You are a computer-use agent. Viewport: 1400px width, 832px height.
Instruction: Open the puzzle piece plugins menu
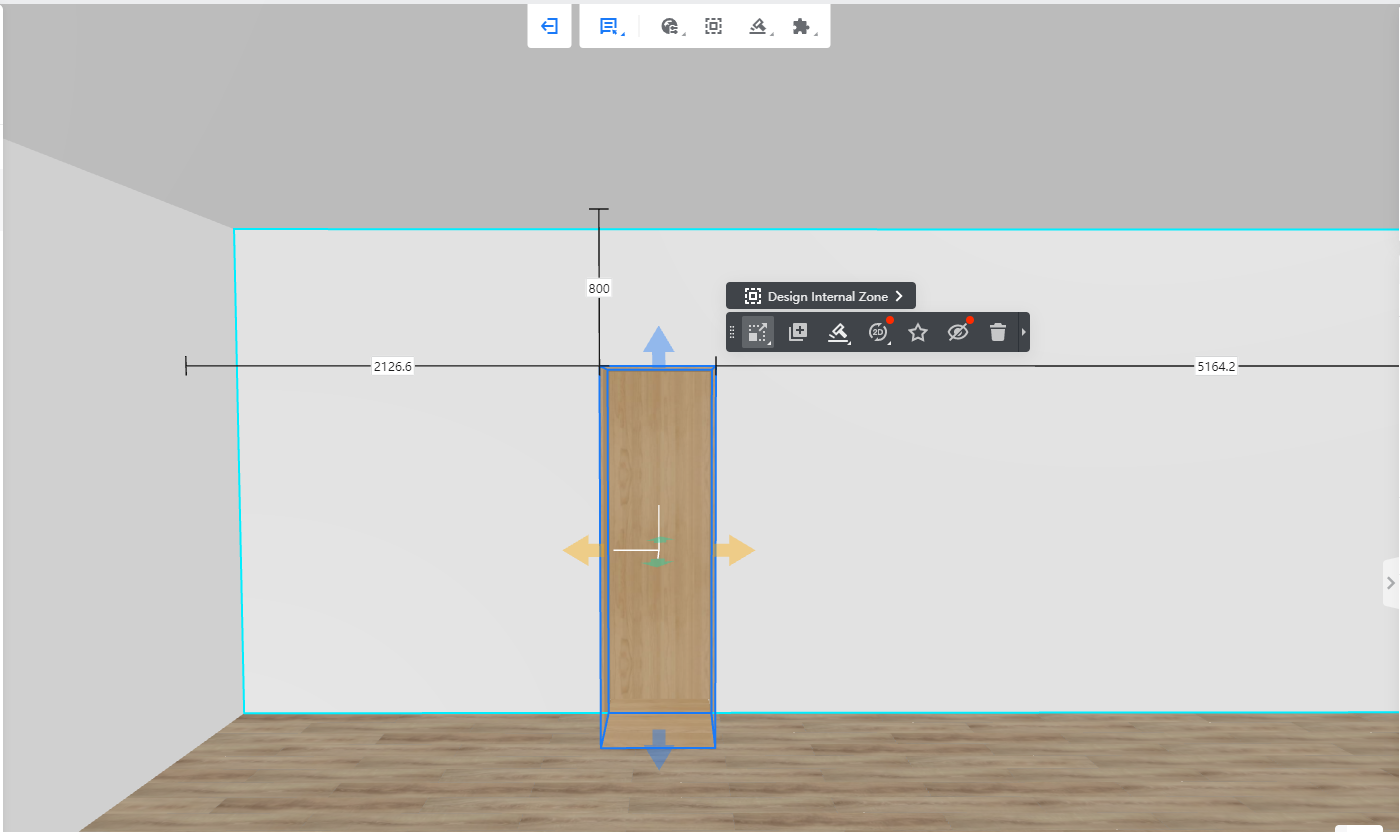[801, 27]
